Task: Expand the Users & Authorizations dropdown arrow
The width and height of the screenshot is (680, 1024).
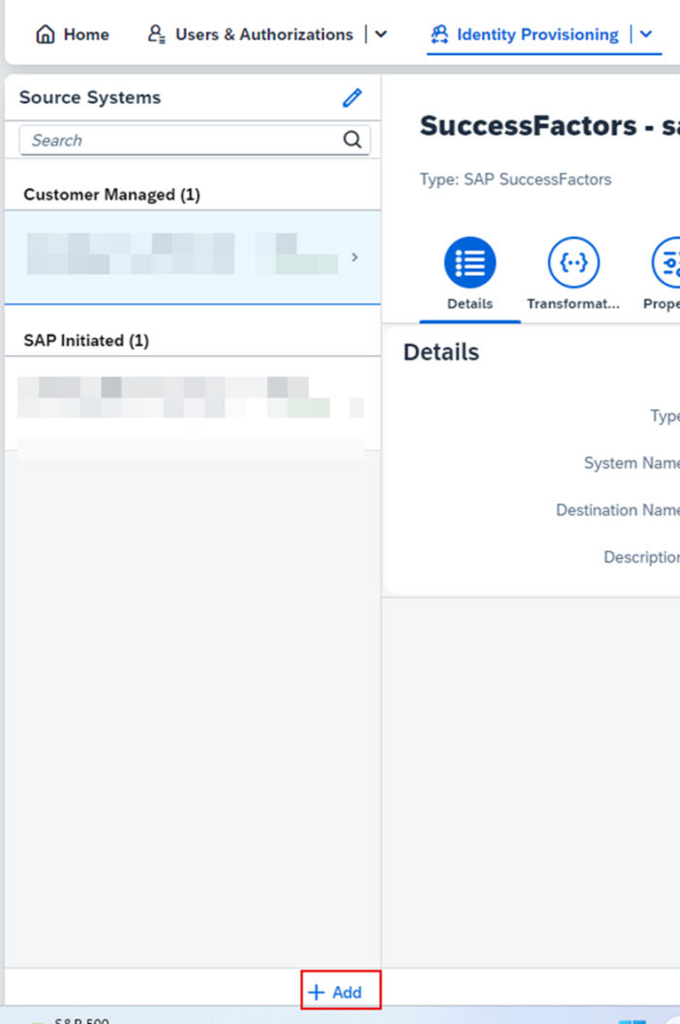Action: [x=381, y=35]
